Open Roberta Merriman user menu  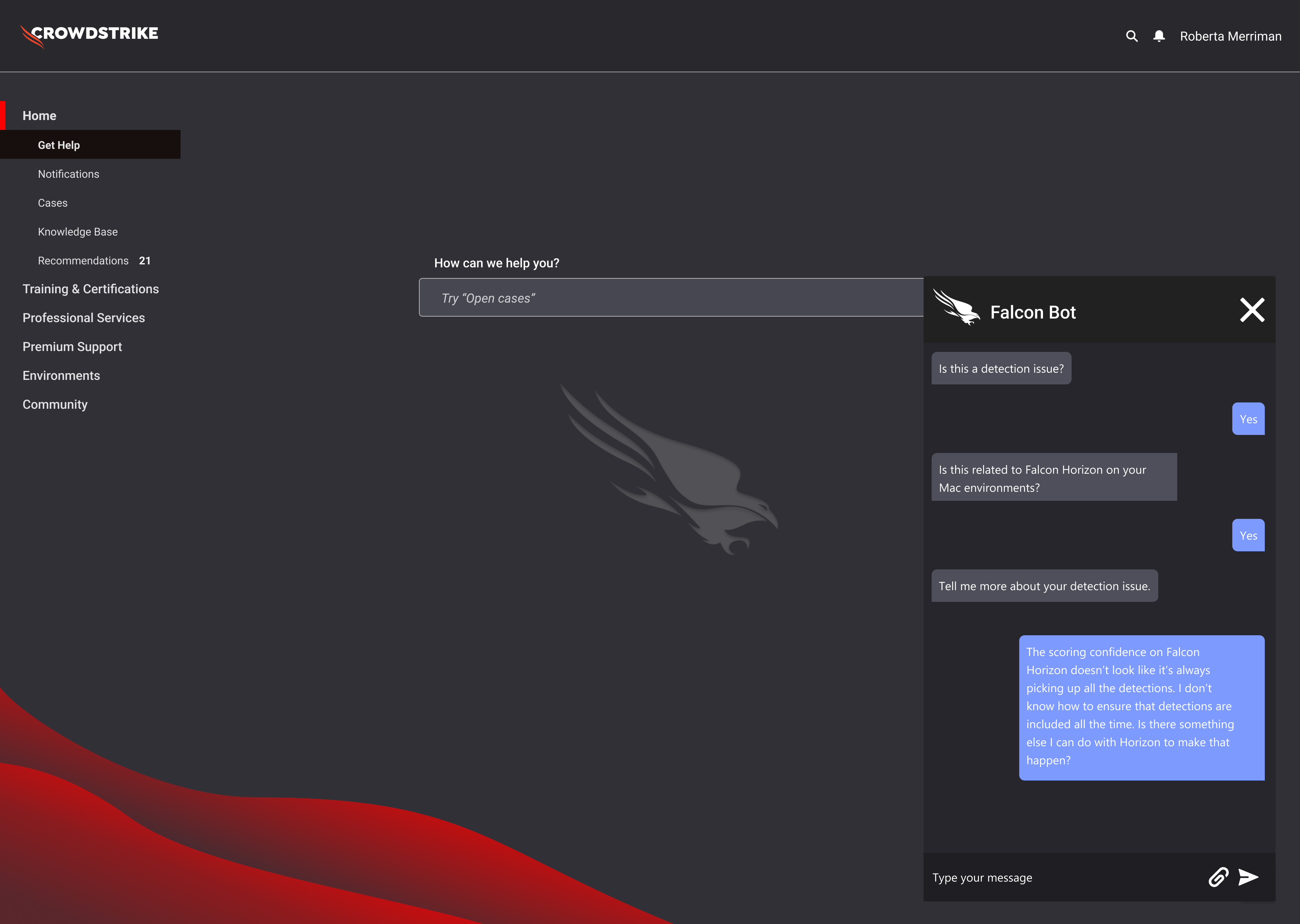coord(1230,36)
